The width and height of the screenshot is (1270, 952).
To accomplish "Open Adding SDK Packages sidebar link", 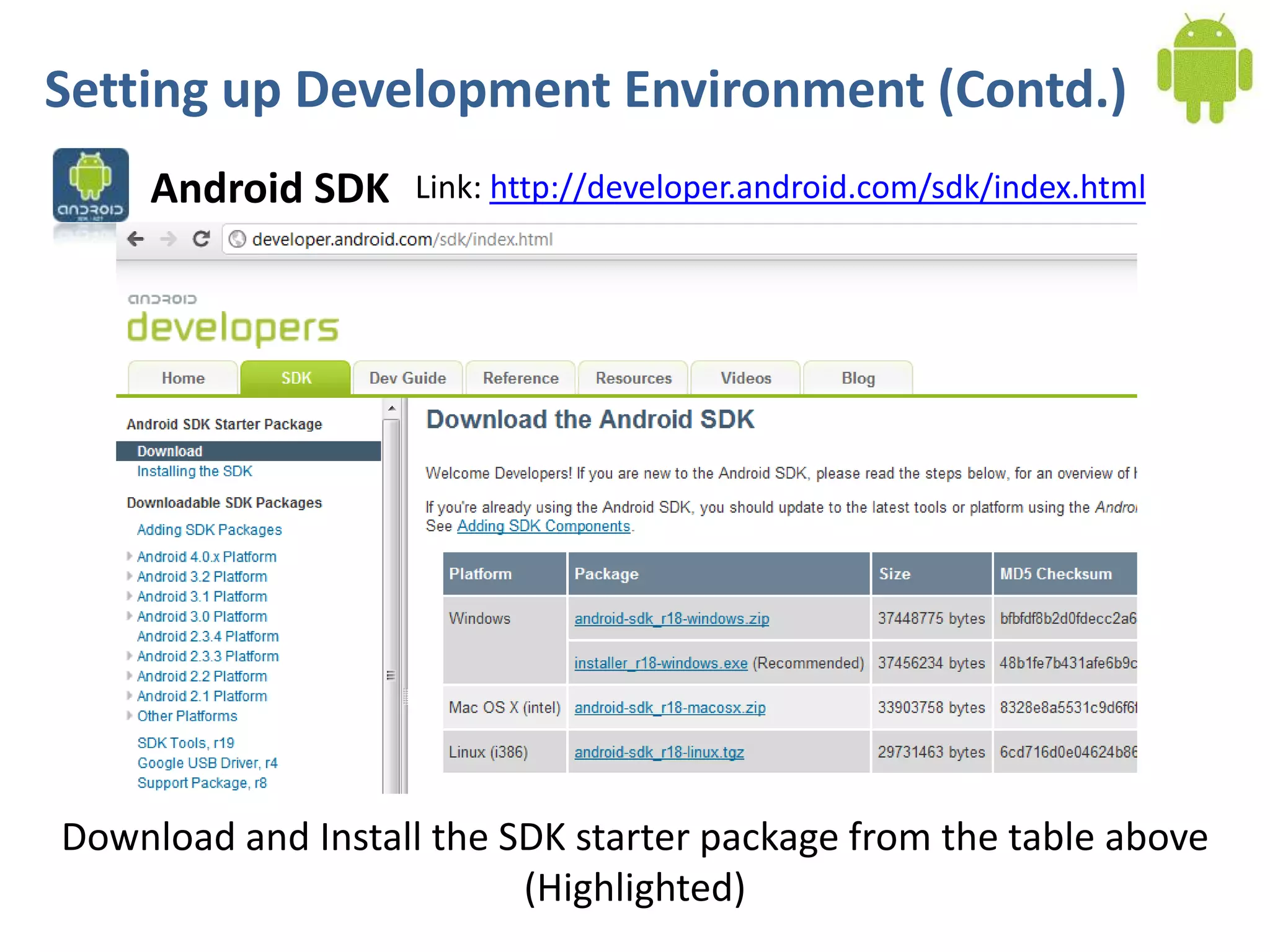I will pyautogui.click(x=209, y=530).
